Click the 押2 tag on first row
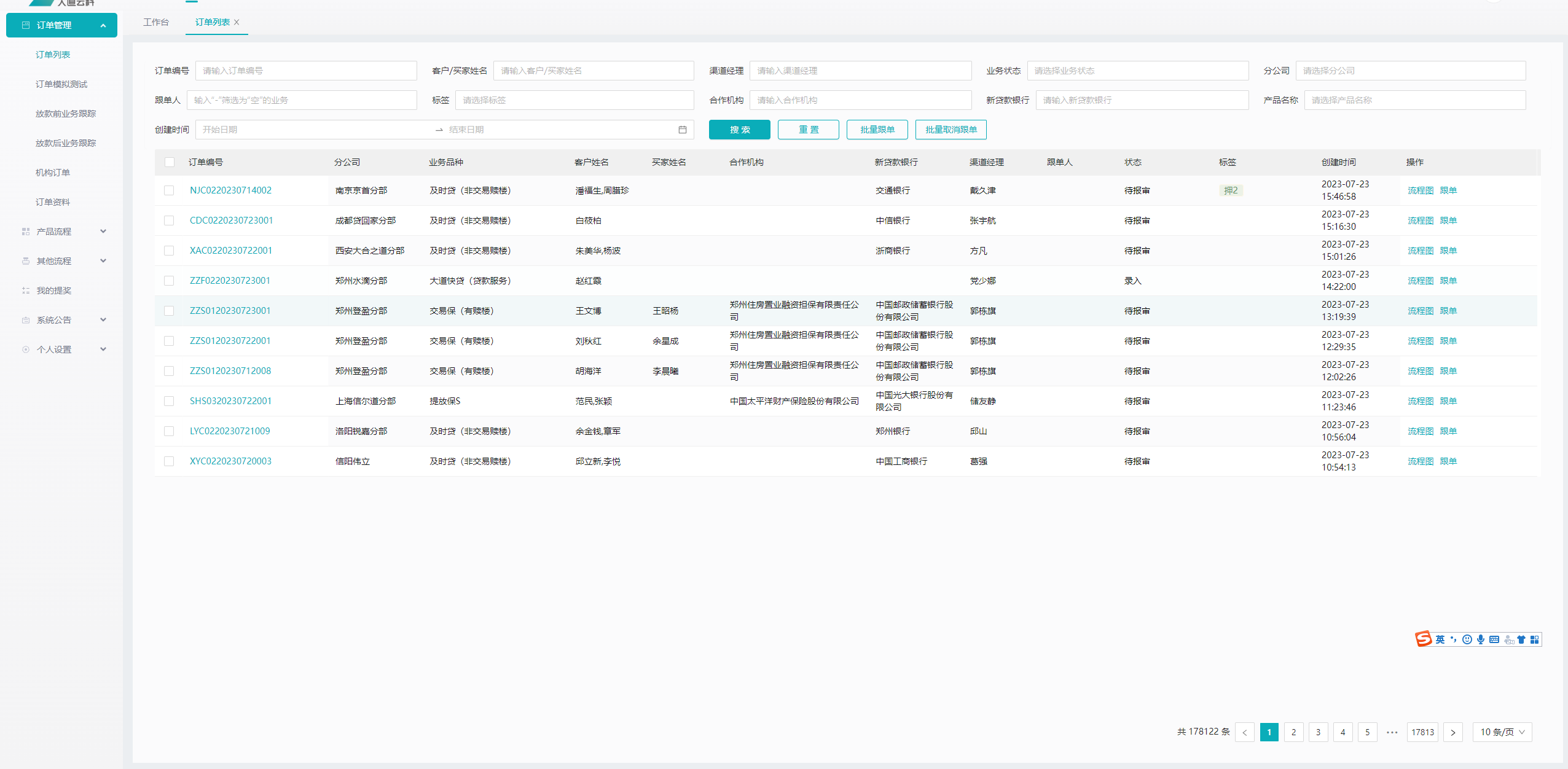 tap(1231, 190)
